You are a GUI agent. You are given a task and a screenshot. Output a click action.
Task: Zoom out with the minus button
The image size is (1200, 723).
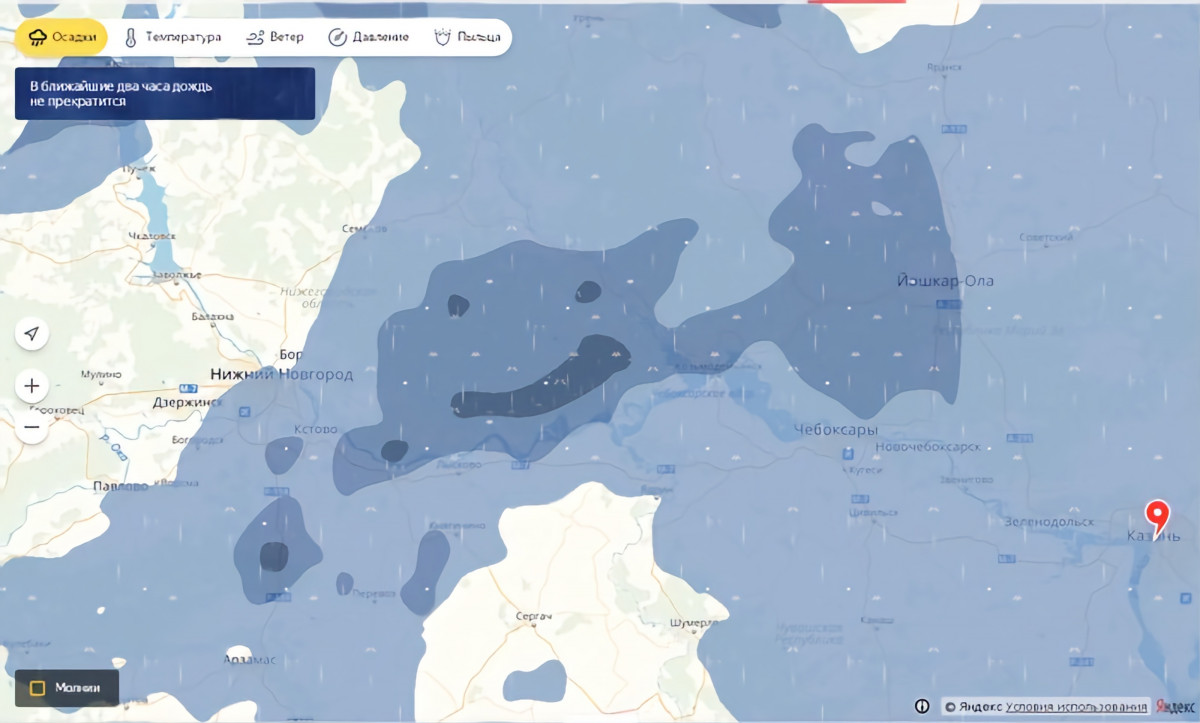tap(32, 427)
